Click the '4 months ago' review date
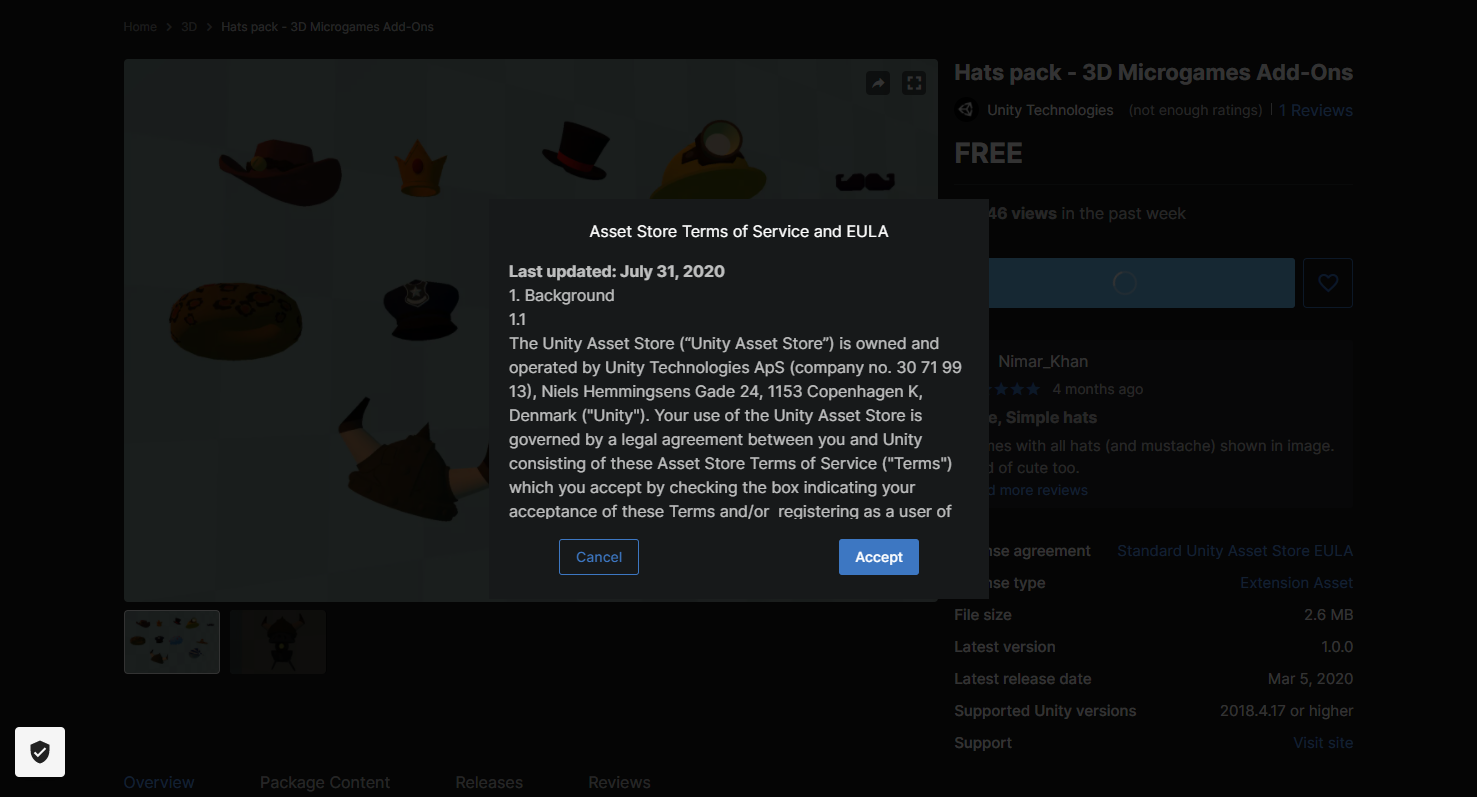The image size is (1477, 797). pyautogui.click(x=1097, y=389)
